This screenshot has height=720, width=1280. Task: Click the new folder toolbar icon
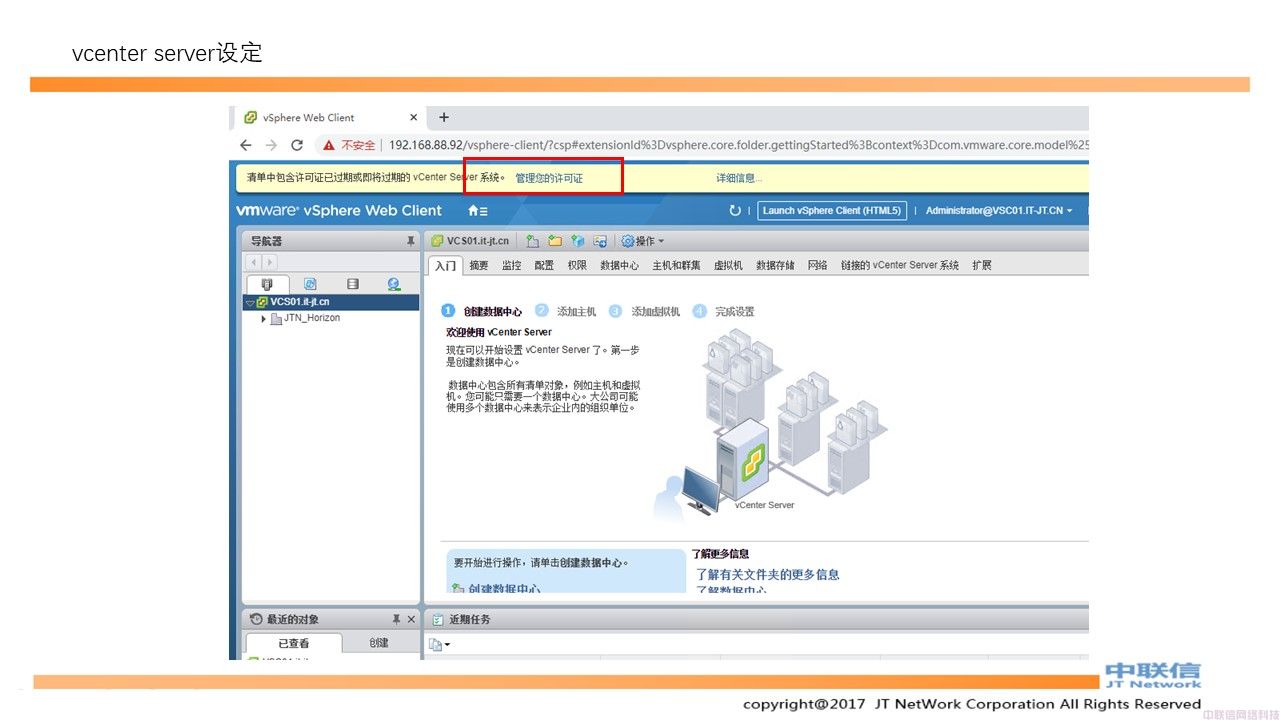coord(555,241)
